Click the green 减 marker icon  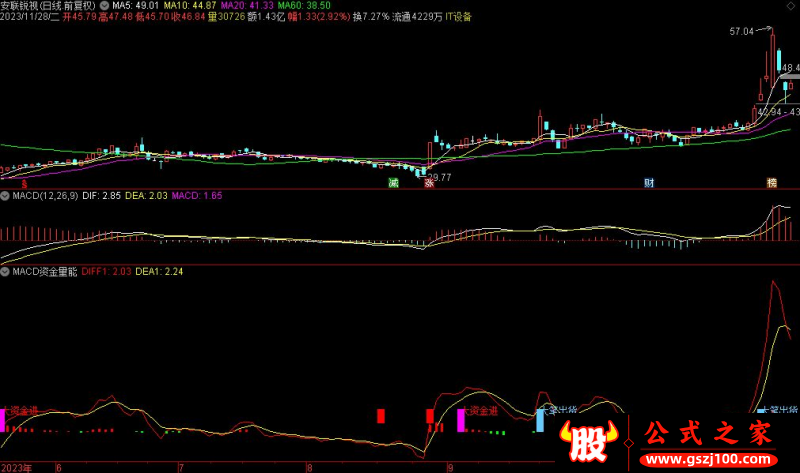click(393, 183)
